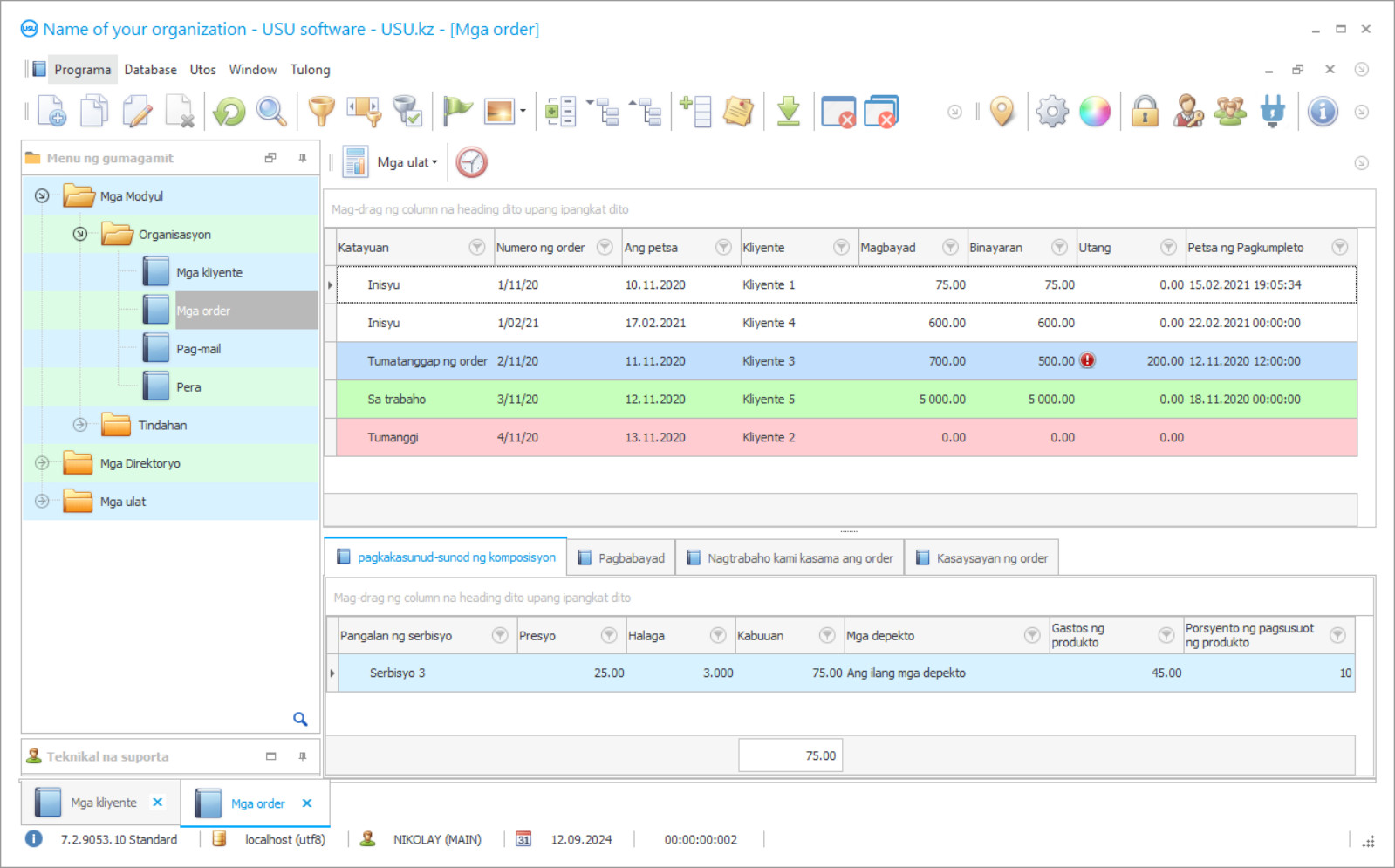Click the picture image toolbar icon
1395x868 pixels.
point(500,112)
